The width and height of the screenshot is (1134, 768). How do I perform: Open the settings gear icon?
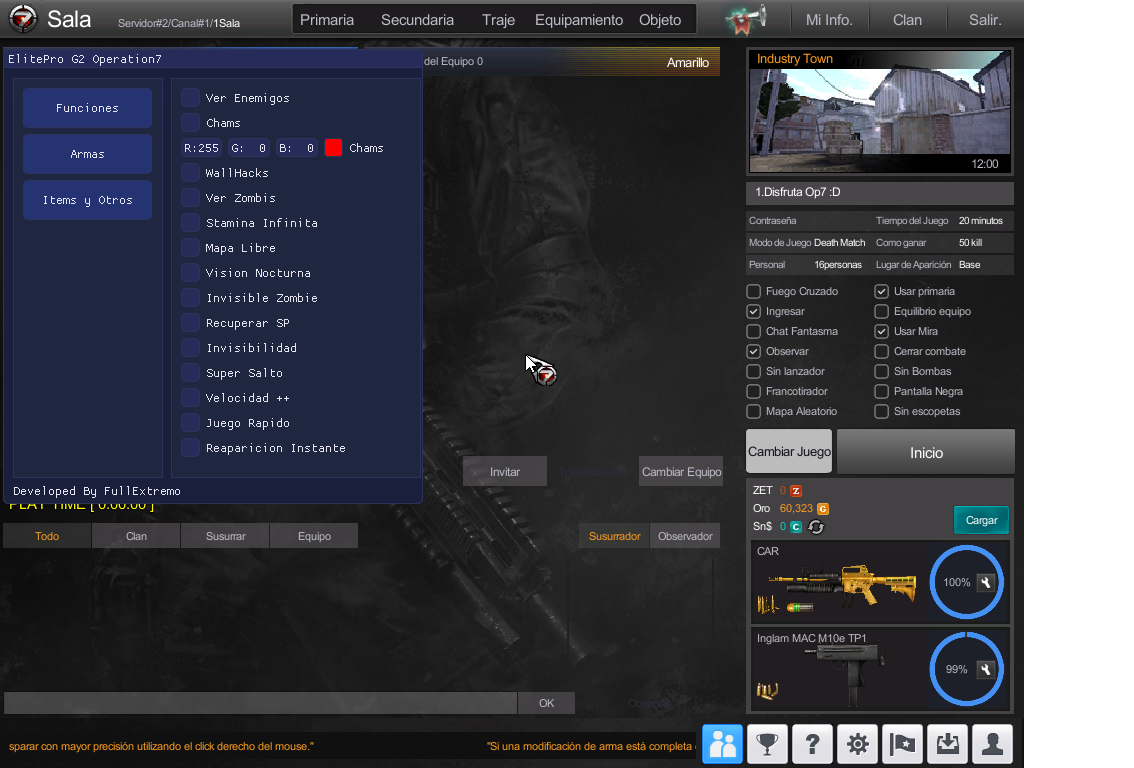tap(857, 744)
